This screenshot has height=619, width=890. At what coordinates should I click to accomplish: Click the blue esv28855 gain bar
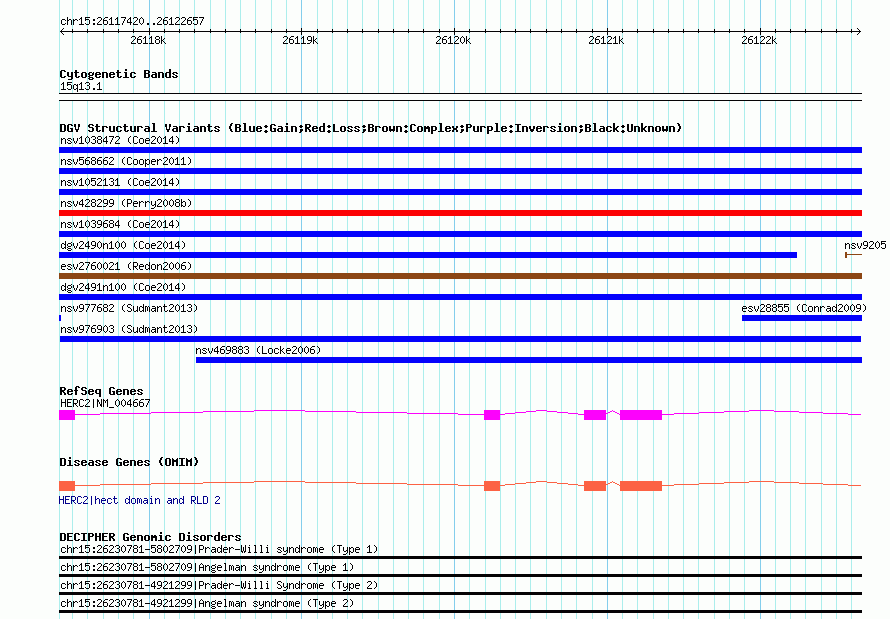802,318
